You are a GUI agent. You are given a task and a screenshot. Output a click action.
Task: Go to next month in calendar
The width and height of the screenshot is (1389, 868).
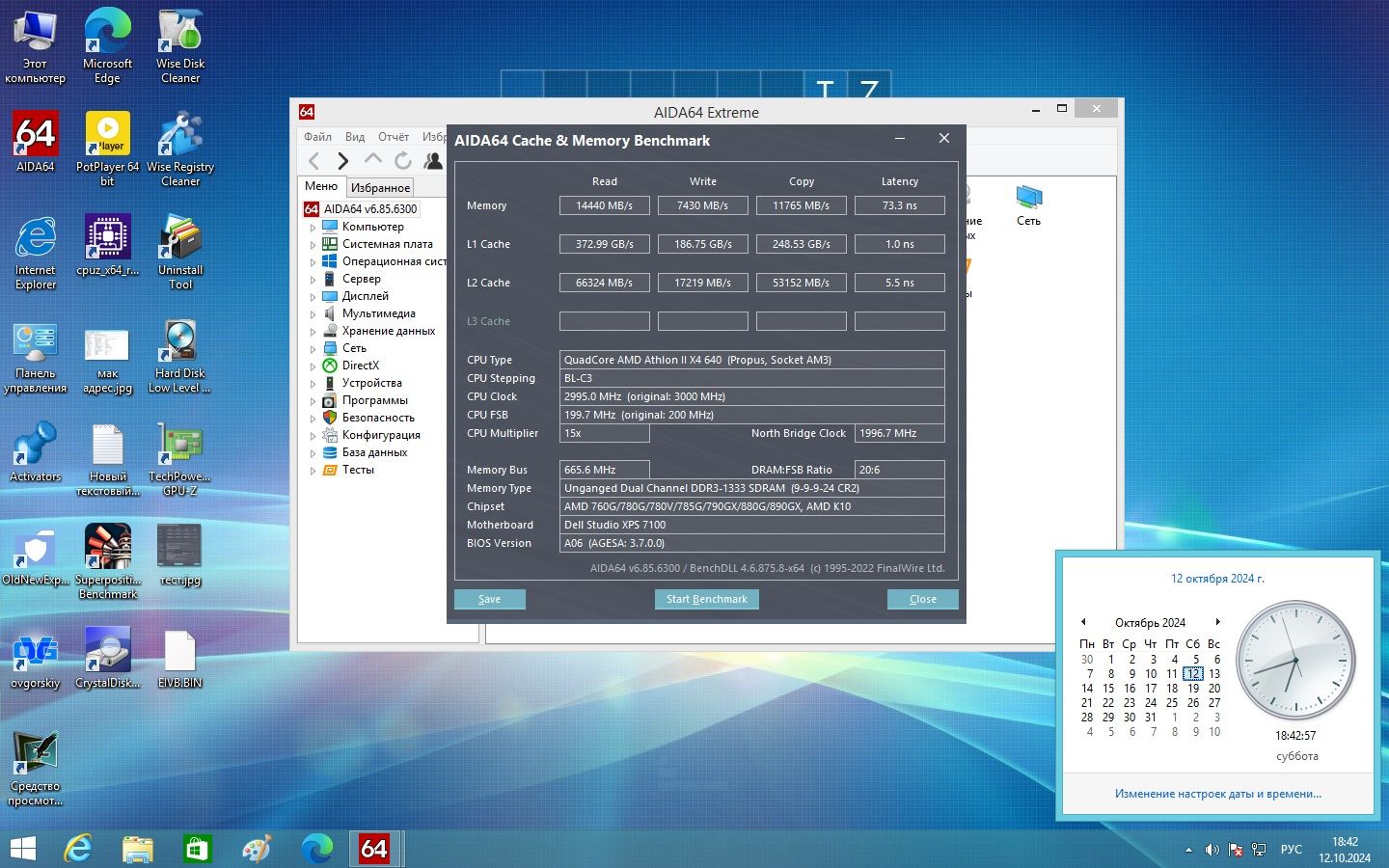[x=1218, y=622]
